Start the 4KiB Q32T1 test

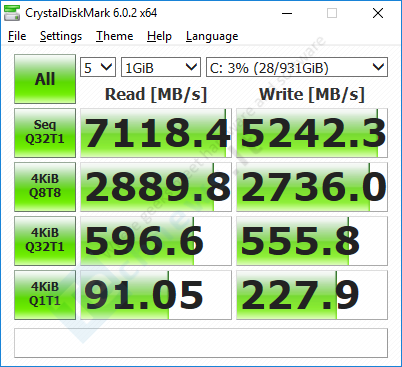click(45, 241)
